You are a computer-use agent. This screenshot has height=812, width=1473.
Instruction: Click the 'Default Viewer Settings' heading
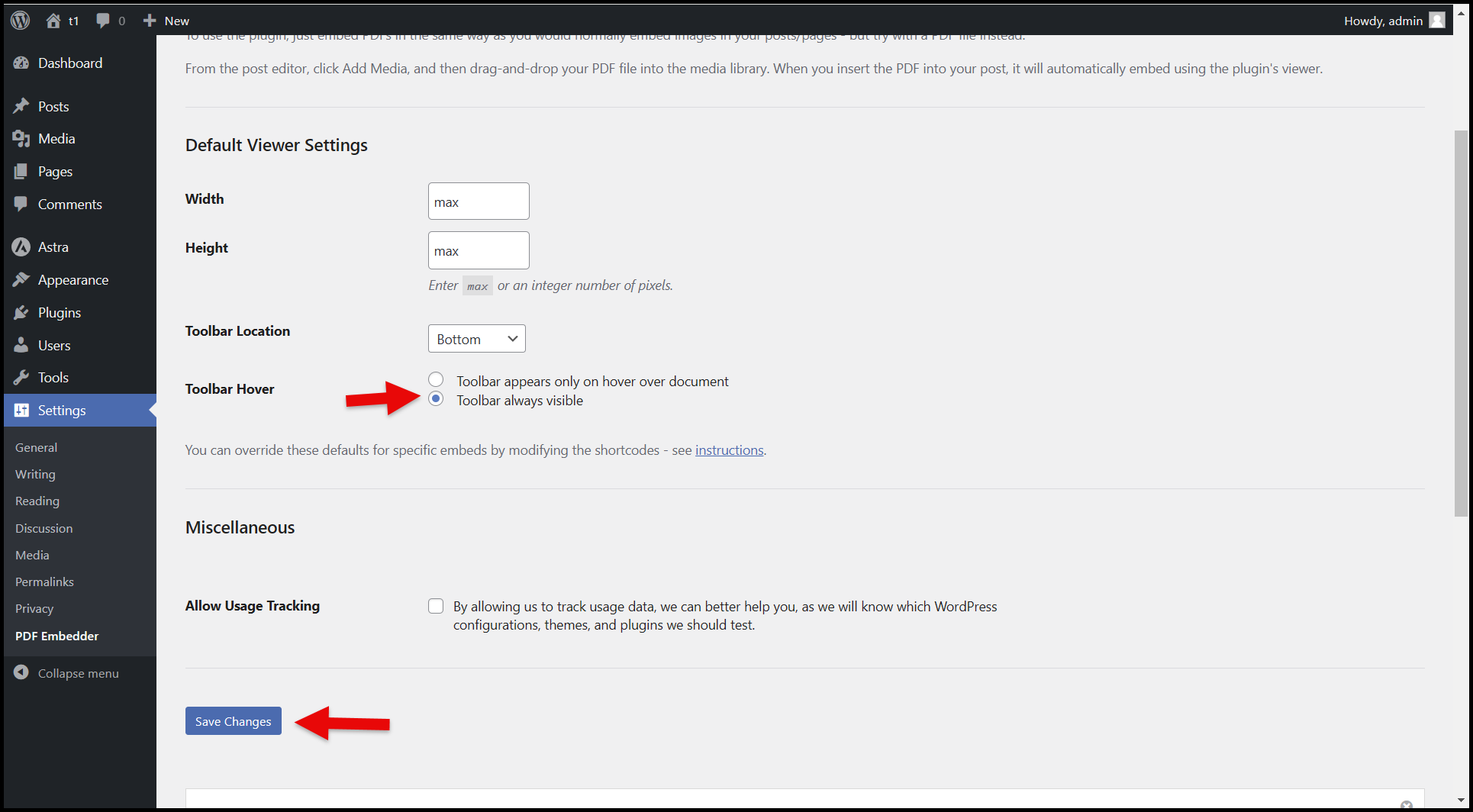coord(276,145)
